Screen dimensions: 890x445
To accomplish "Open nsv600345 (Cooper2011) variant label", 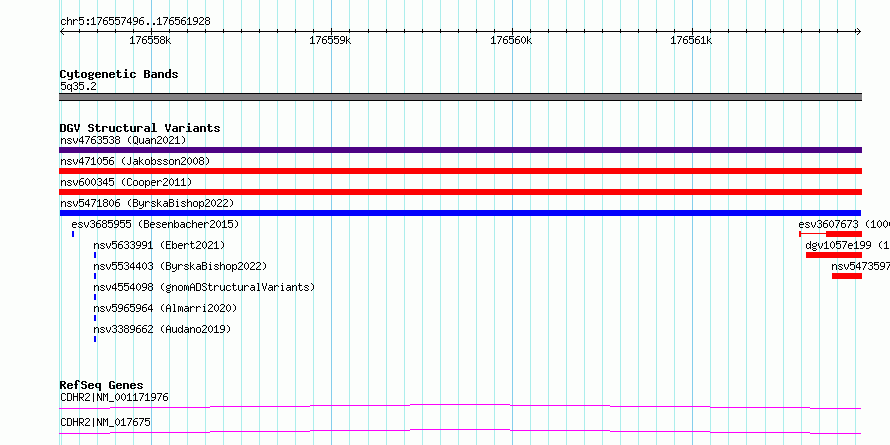I will 126,182.
